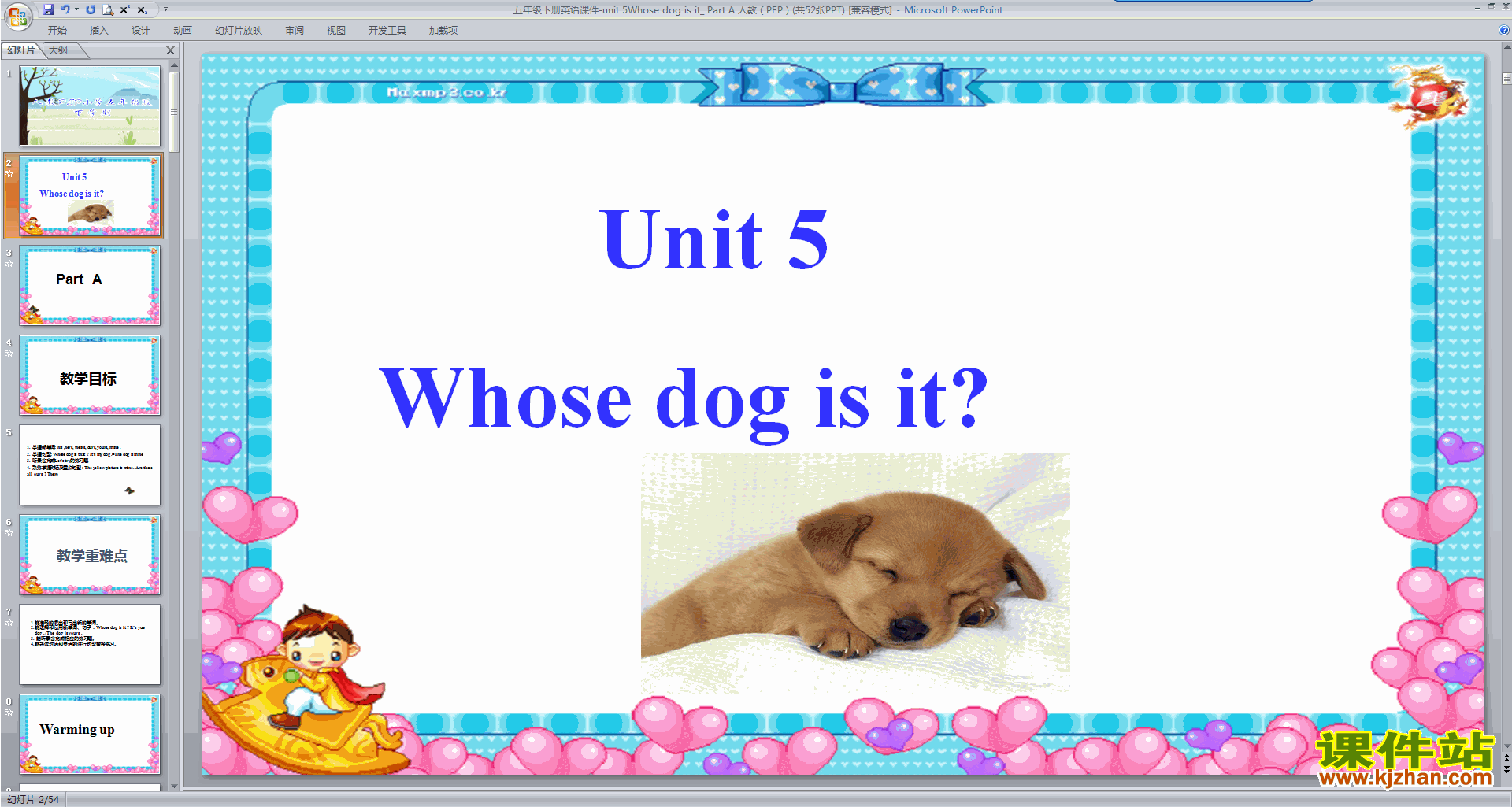Save the presentation with the floppy icon
1512x807 pixels.
(48, 9)
